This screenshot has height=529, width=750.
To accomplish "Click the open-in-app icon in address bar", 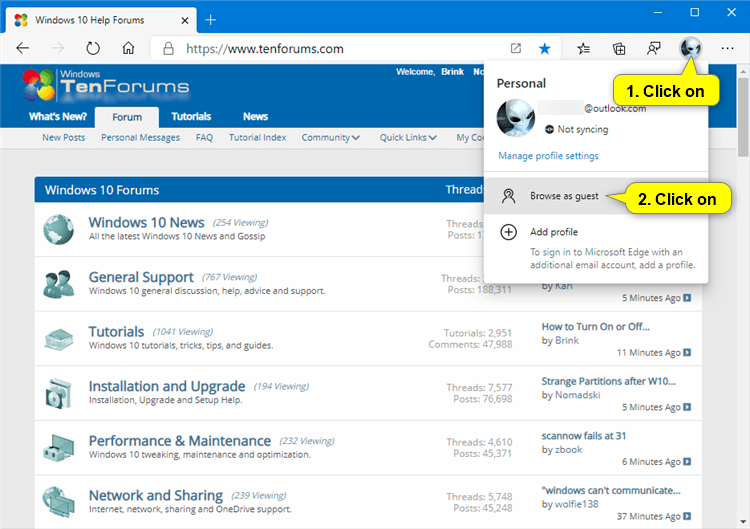I will 516,48.
